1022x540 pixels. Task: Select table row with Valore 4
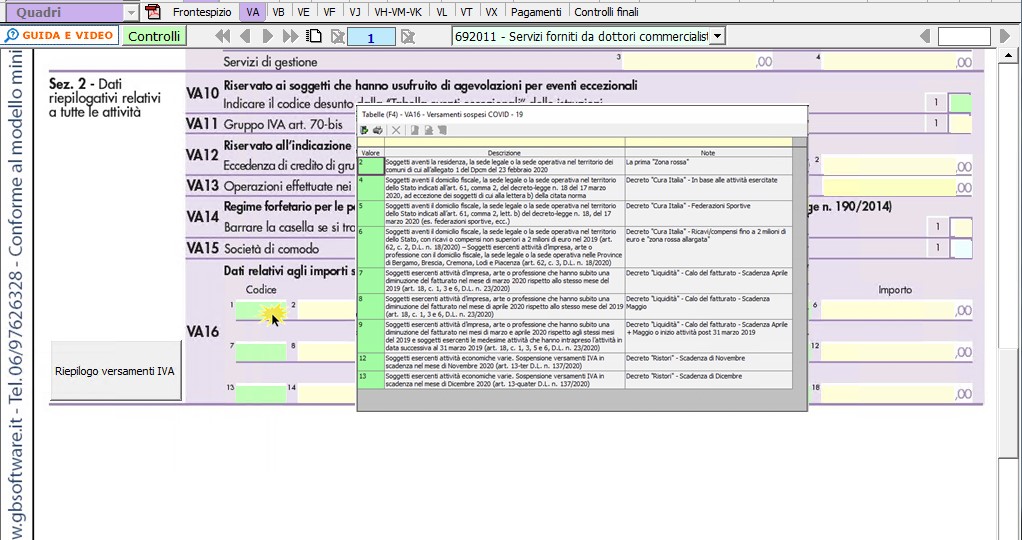point(575,188)
